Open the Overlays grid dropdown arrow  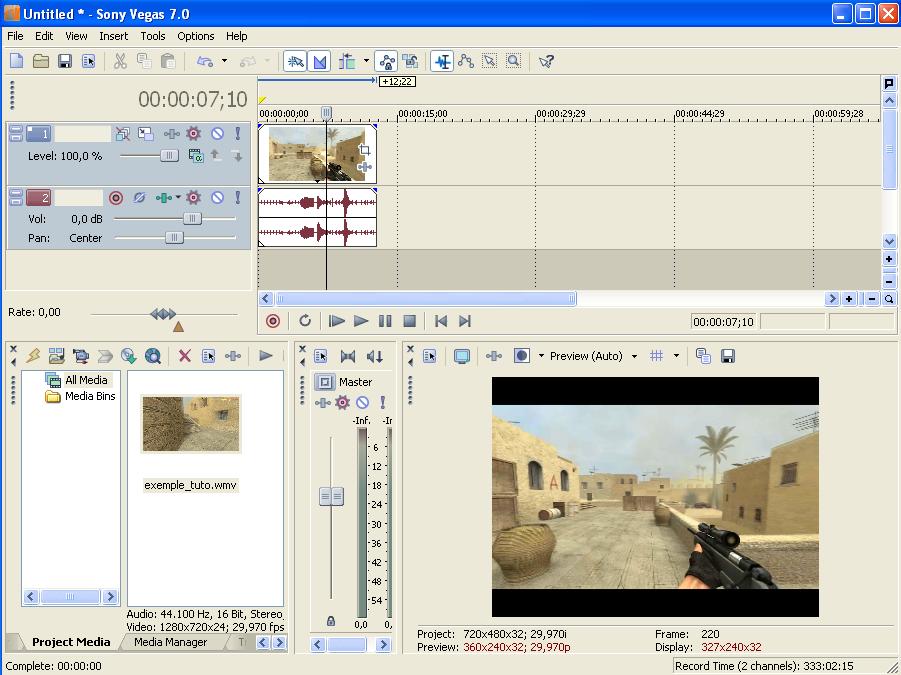coord(676,356)
